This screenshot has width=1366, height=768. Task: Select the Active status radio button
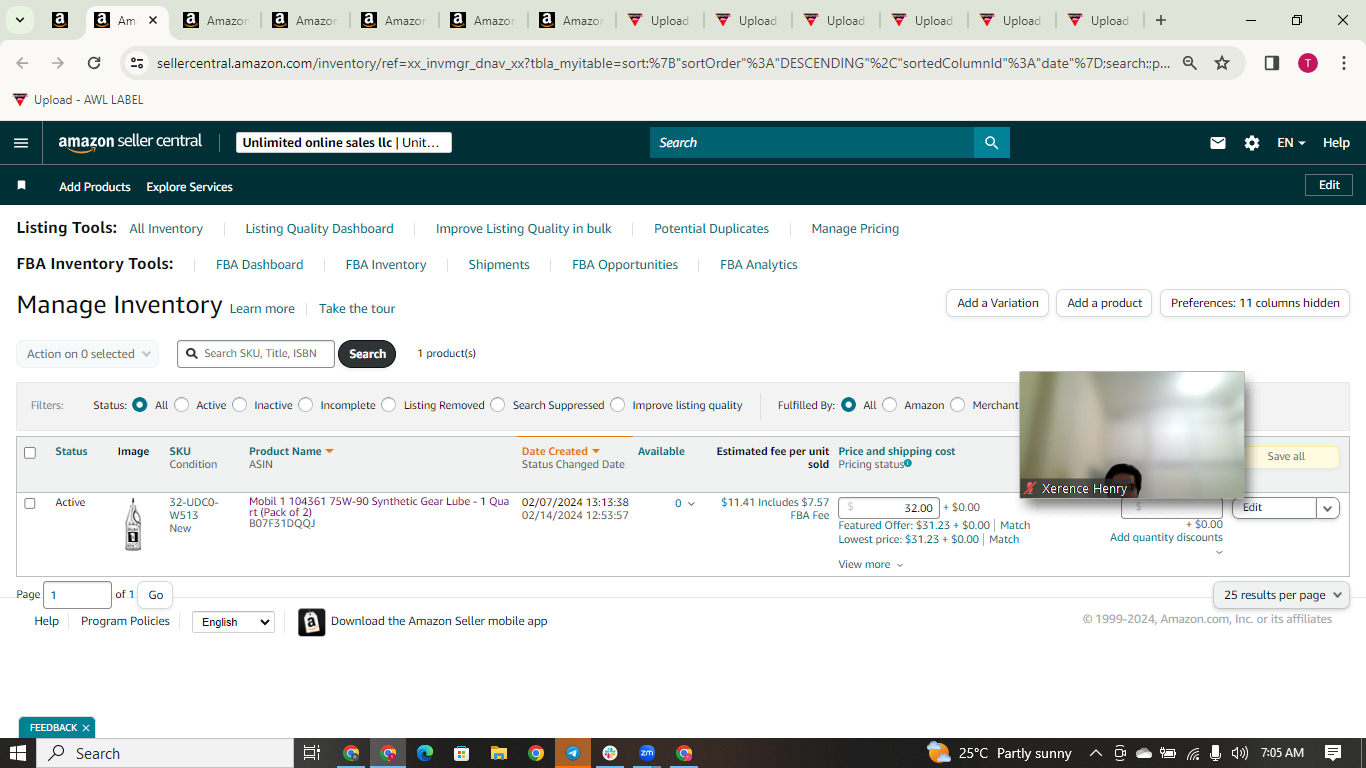click(x=182, y=405)
